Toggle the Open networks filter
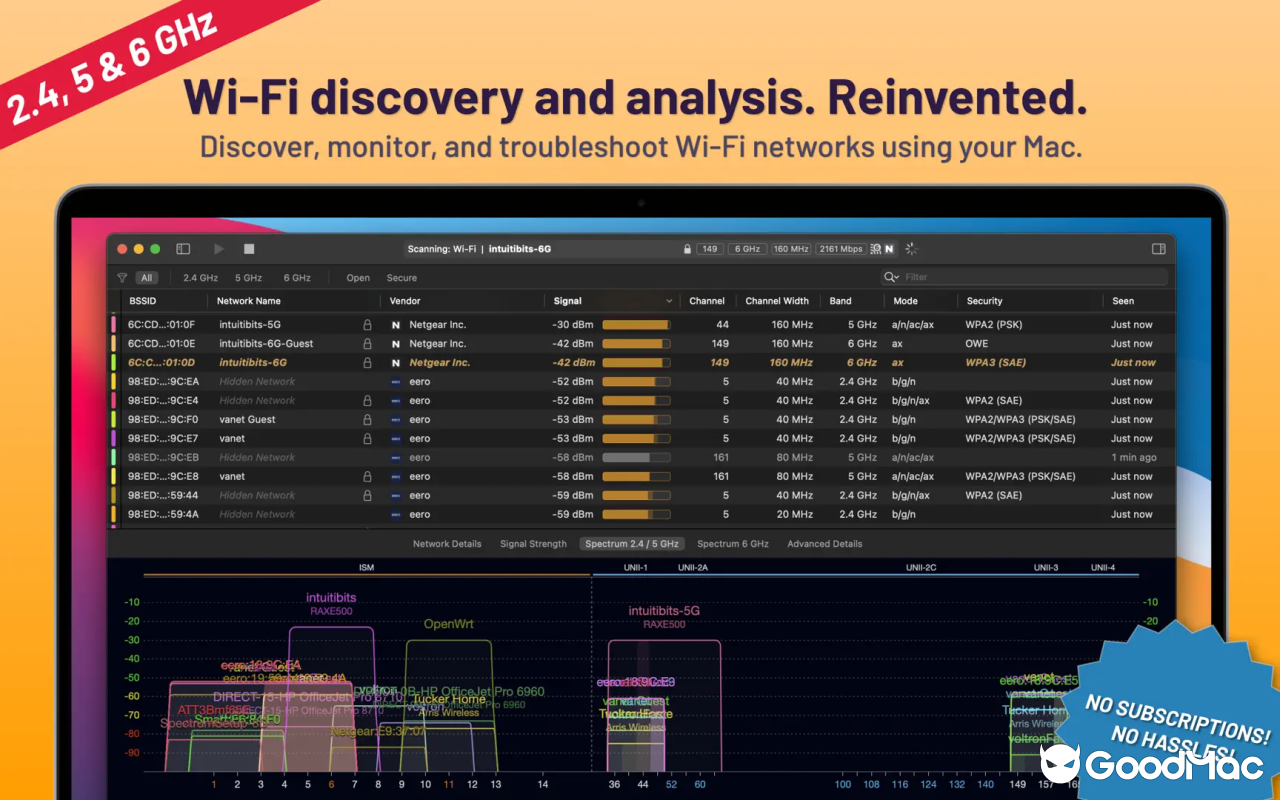Screen dimensions: 1280x800 357,278
